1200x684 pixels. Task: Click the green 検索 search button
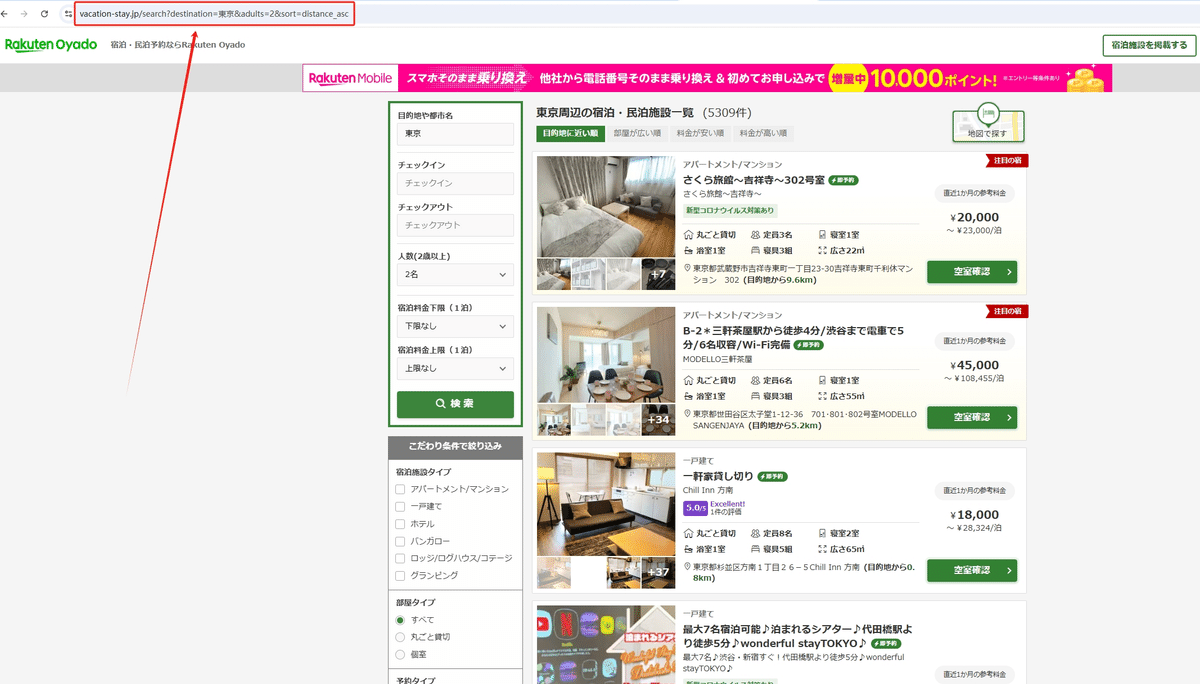pos(455,404)
